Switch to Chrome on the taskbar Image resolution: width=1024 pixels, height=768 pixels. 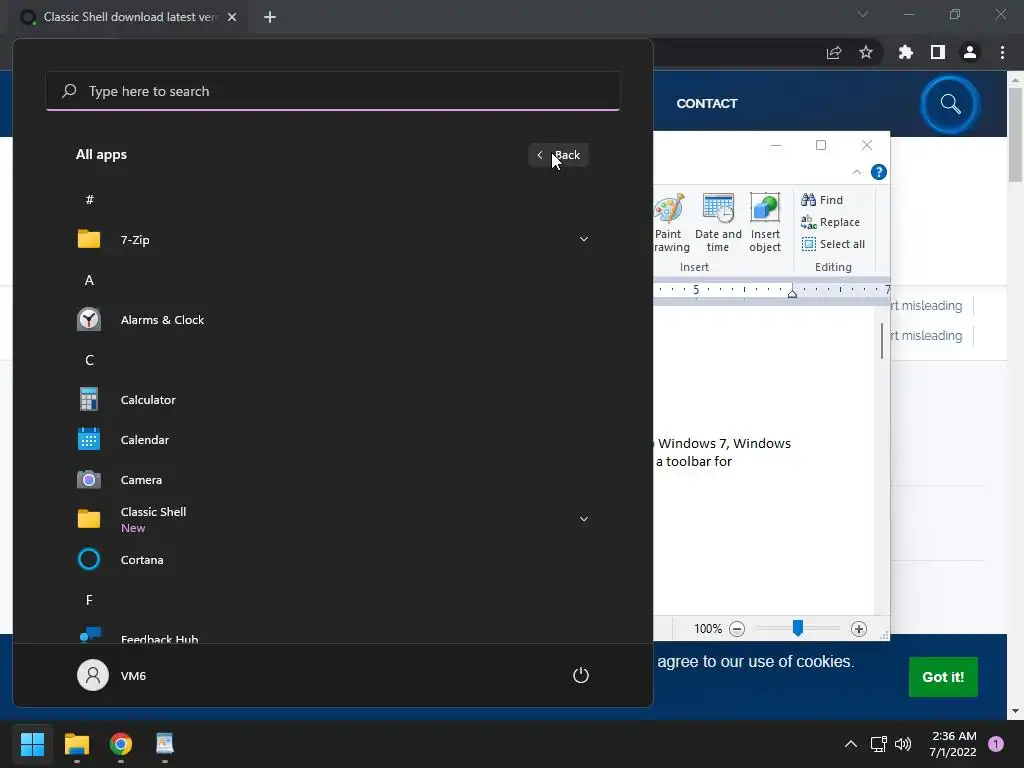pyautogui.click(x=121, y=744)
